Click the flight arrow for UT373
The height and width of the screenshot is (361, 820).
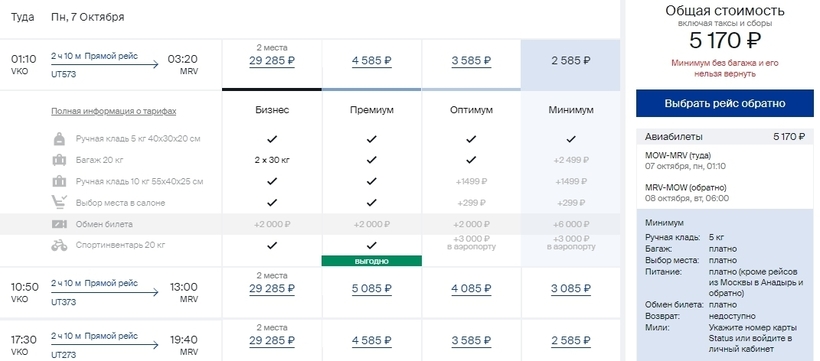[x=105, y=292]
